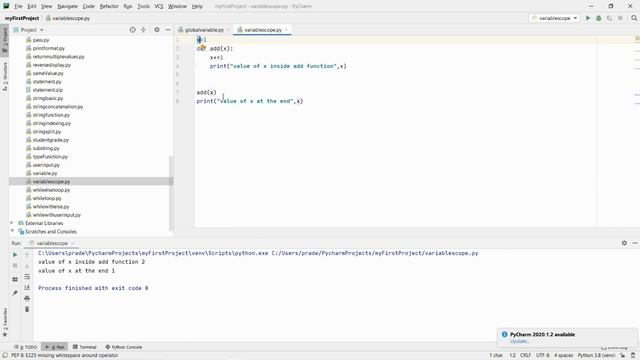This screenshot has width=640, height=360.
Task: Expand External Libraries node
Action: coord(12,223)
